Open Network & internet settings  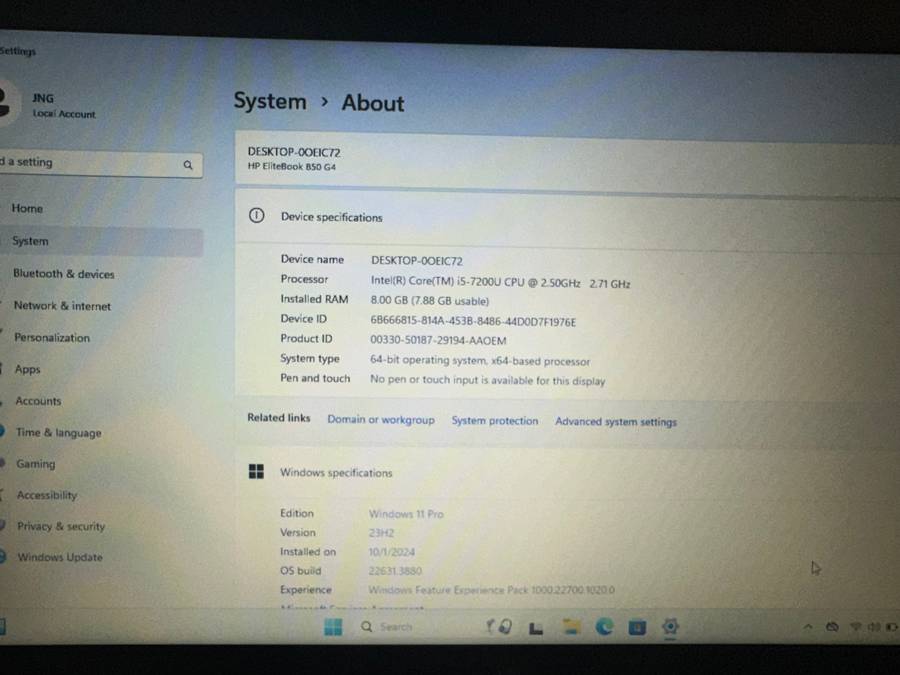click(x=61, y=305)
